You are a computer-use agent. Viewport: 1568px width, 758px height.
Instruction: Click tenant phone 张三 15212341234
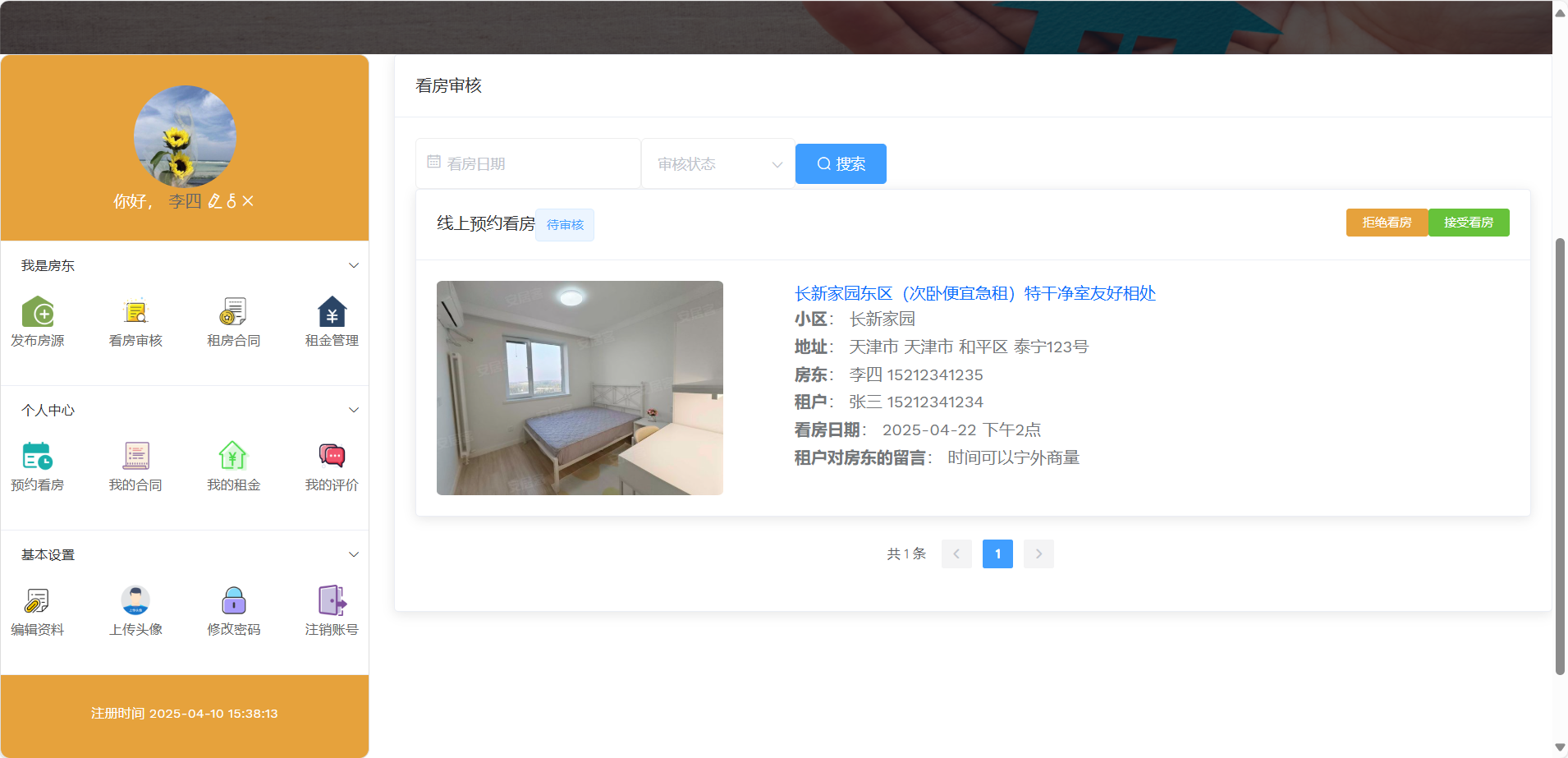915,402
